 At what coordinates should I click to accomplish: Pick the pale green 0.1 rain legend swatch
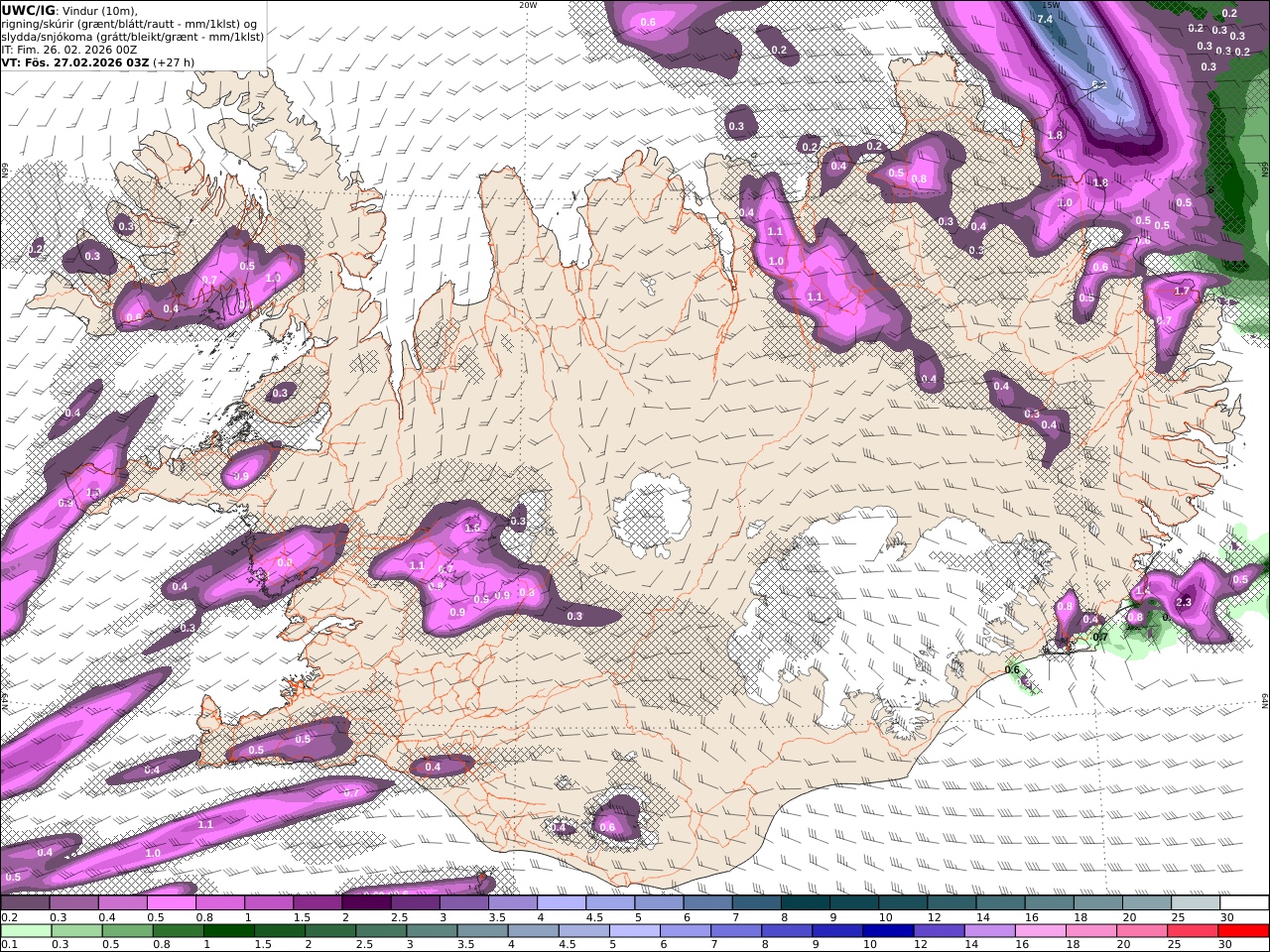point(27,930)
